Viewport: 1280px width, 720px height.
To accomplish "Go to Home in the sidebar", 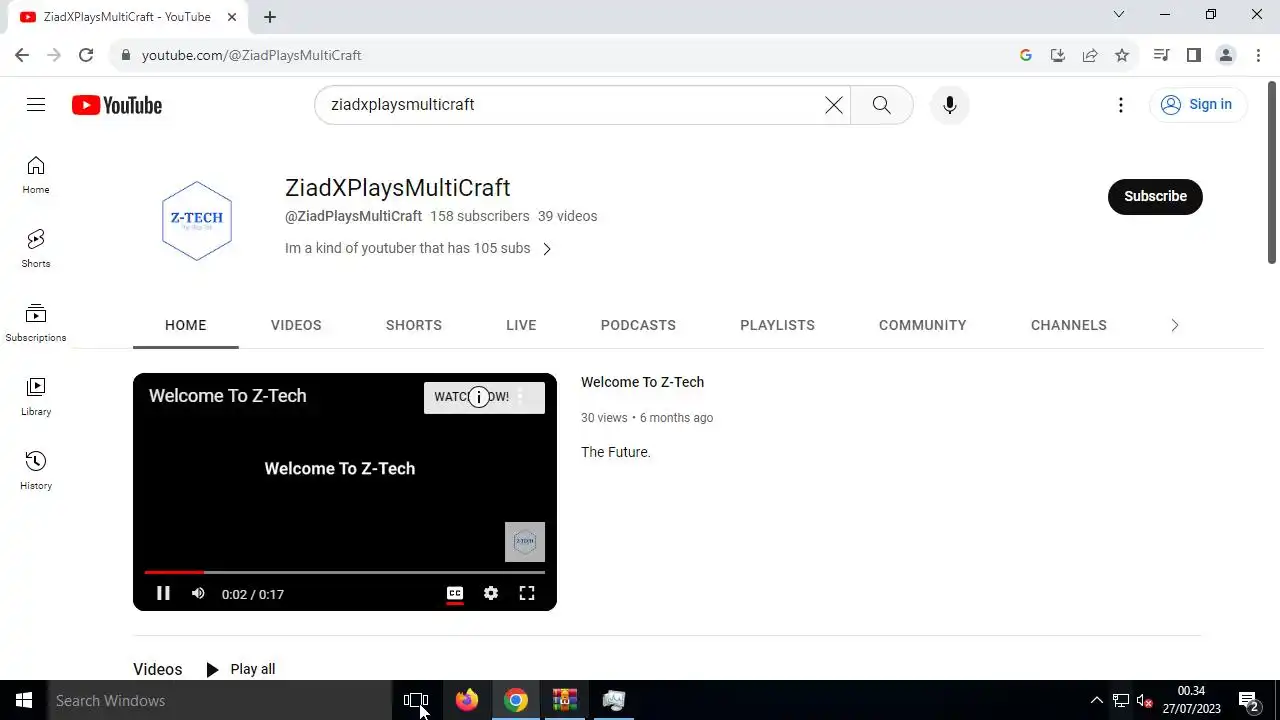I will point(36,175).
